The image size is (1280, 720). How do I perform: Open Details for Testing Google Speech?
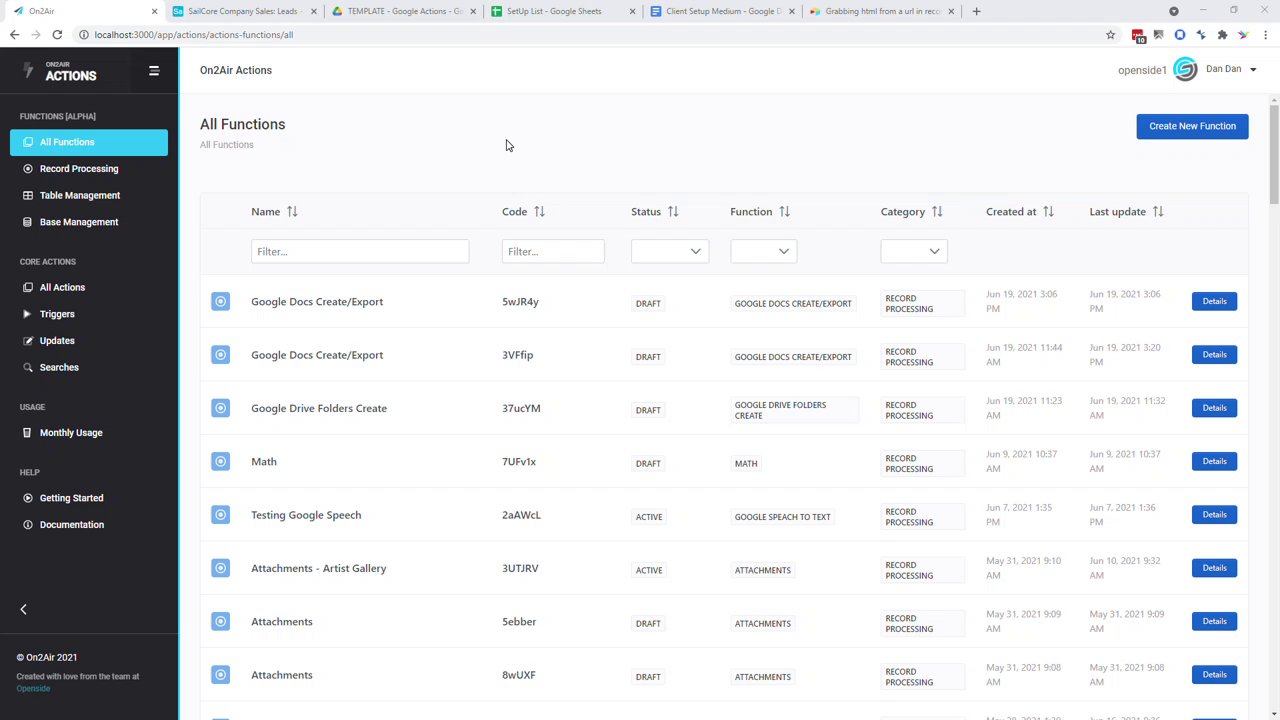[1214, 515]
